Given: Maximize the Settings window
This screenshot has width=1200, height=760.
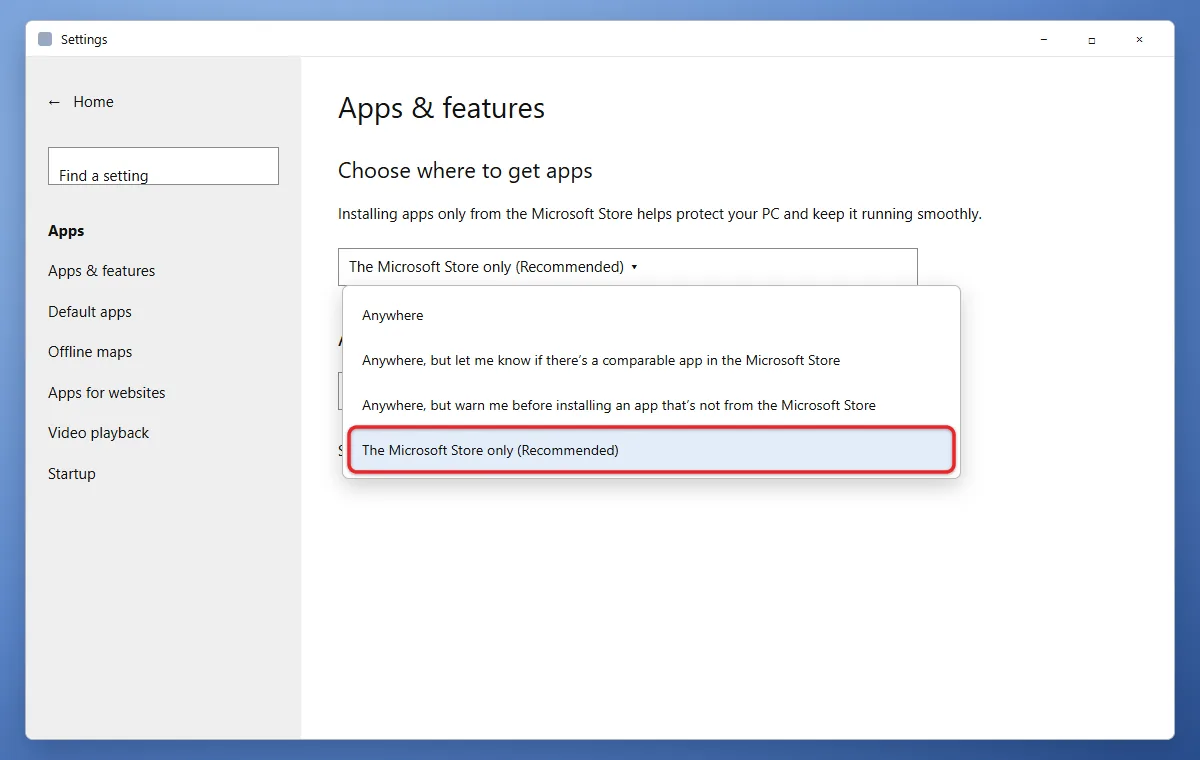Looking at the screenshot, I should click(x=1092, y=40).
